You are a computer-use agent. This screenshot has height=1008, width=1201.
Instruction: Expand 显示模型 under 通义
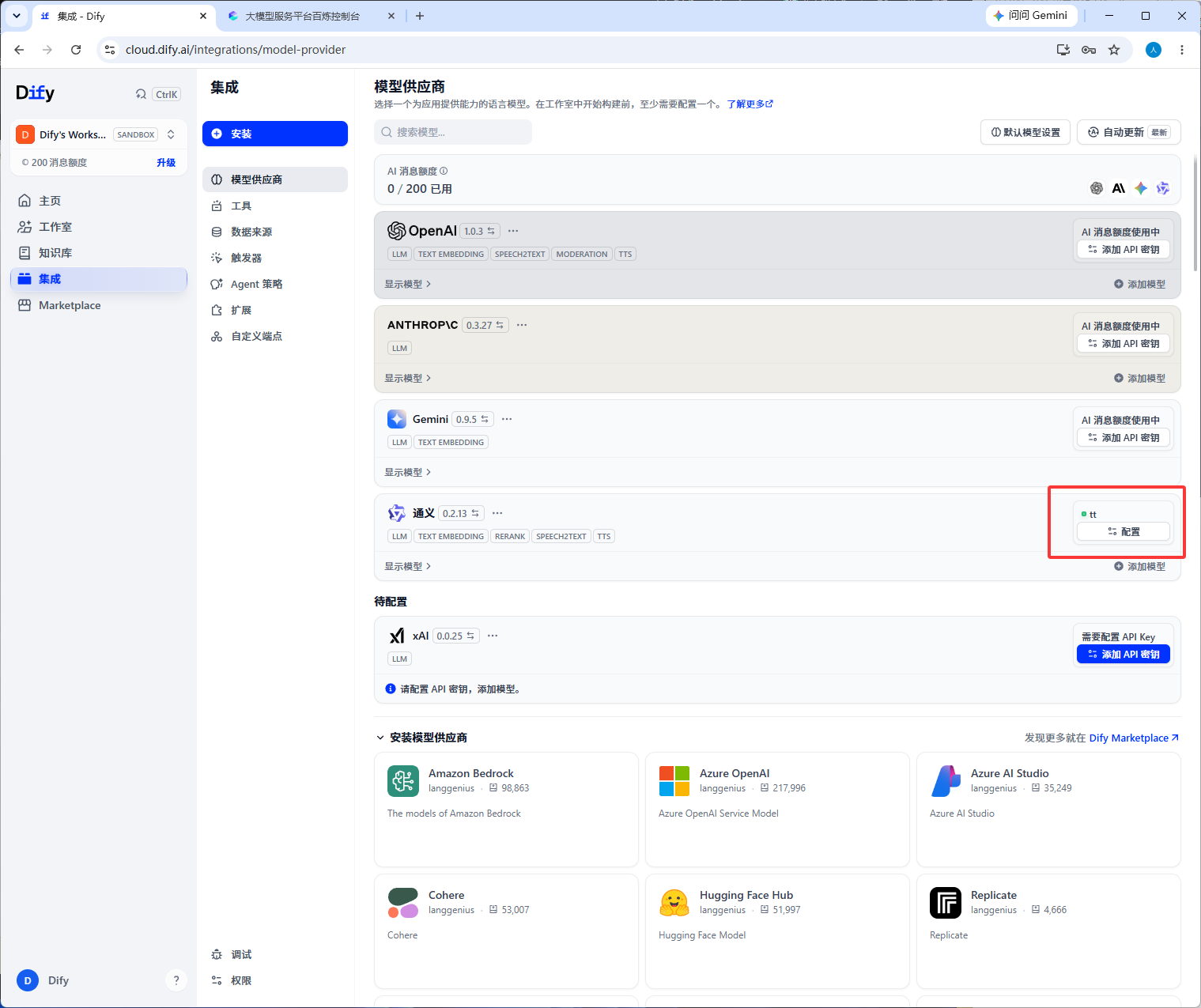point(408,567)
